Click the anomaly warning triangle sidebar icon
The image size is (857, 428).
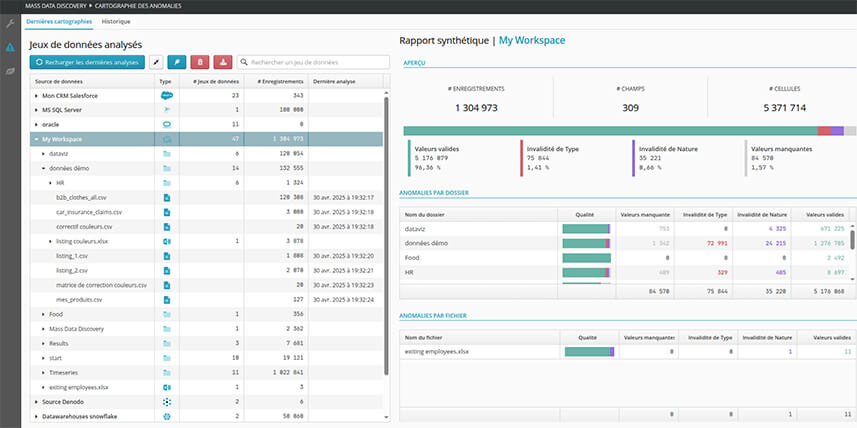pyautogui.click(x=10, y=48)
